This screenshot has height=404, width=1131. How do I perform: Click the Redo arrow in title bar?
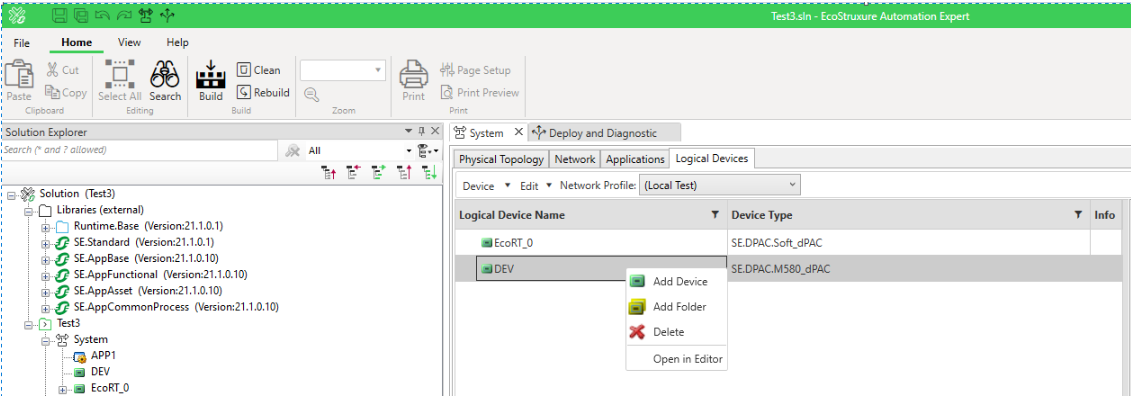tap(123, 15)
